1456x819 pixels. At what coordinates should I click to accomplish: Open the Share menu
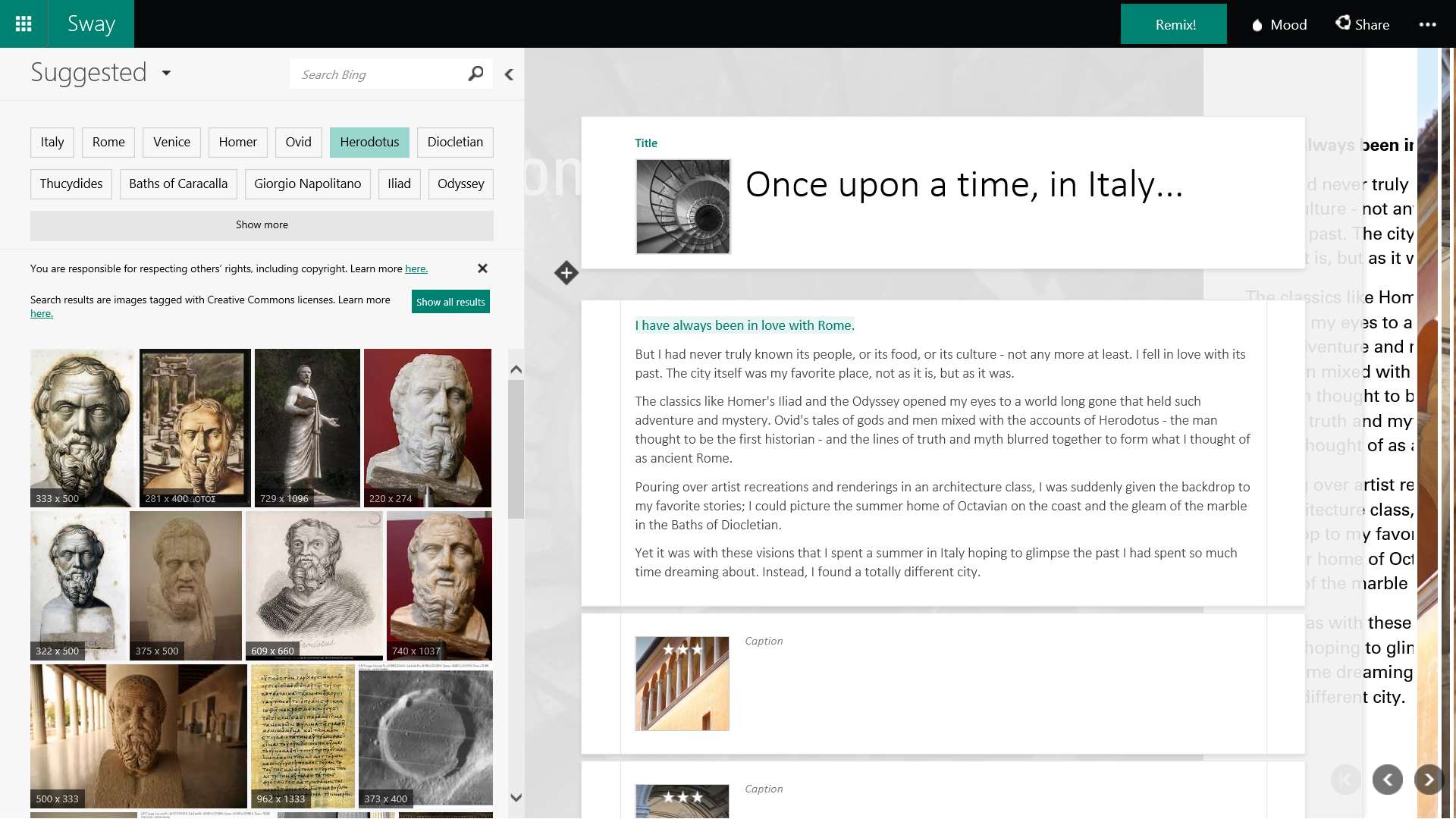click(1363, 24)
